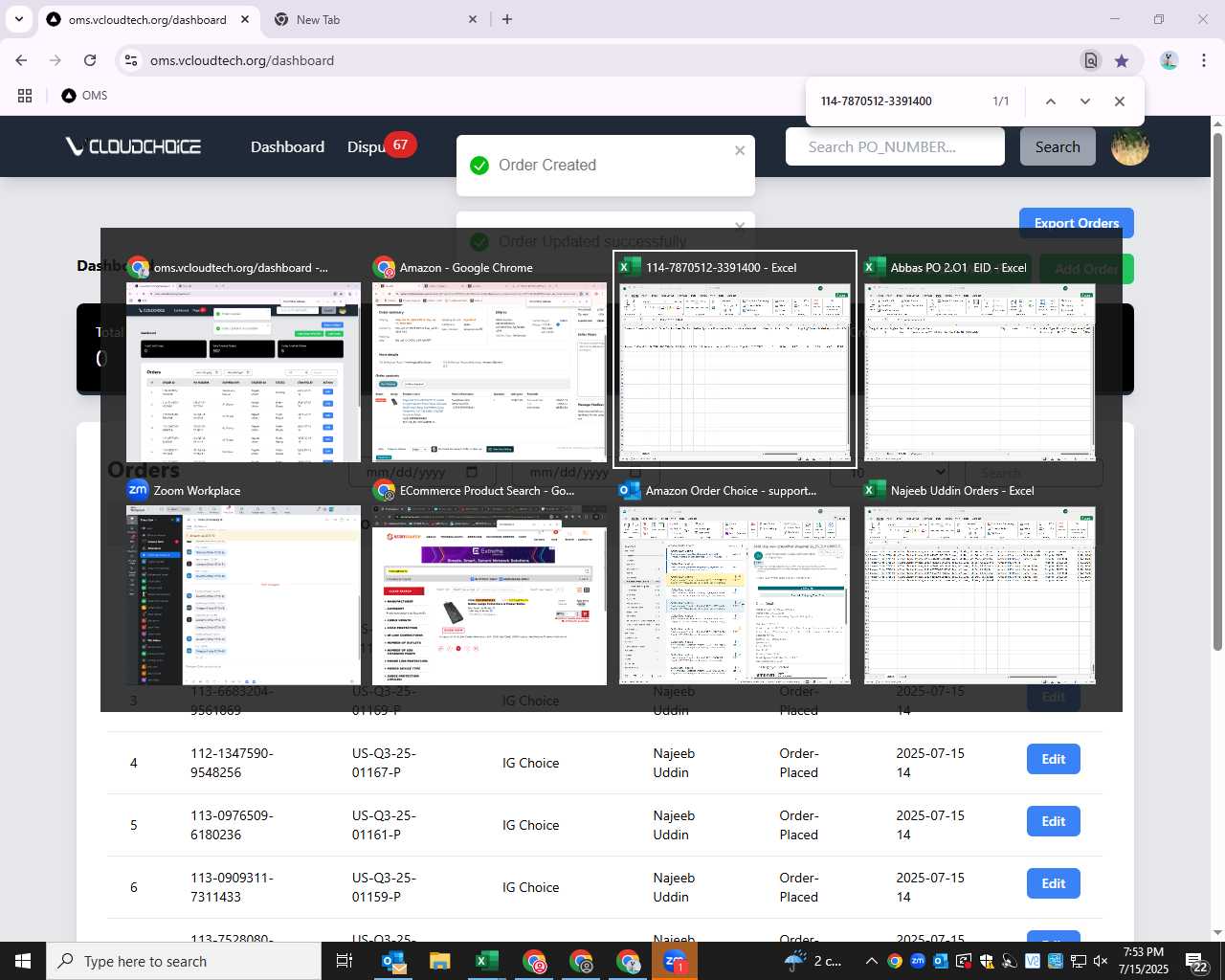Open Najeeb Uddin Orders Excel window thumbnail

coord(980,583)
